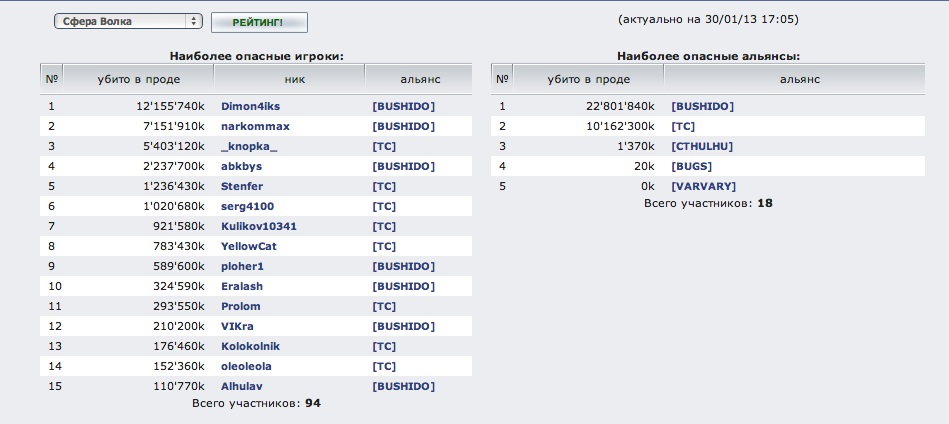Click [BUSHIDO] in the alliances table
Image resolution: width=949 pixels, height=424 pixels.
(702, 106)
